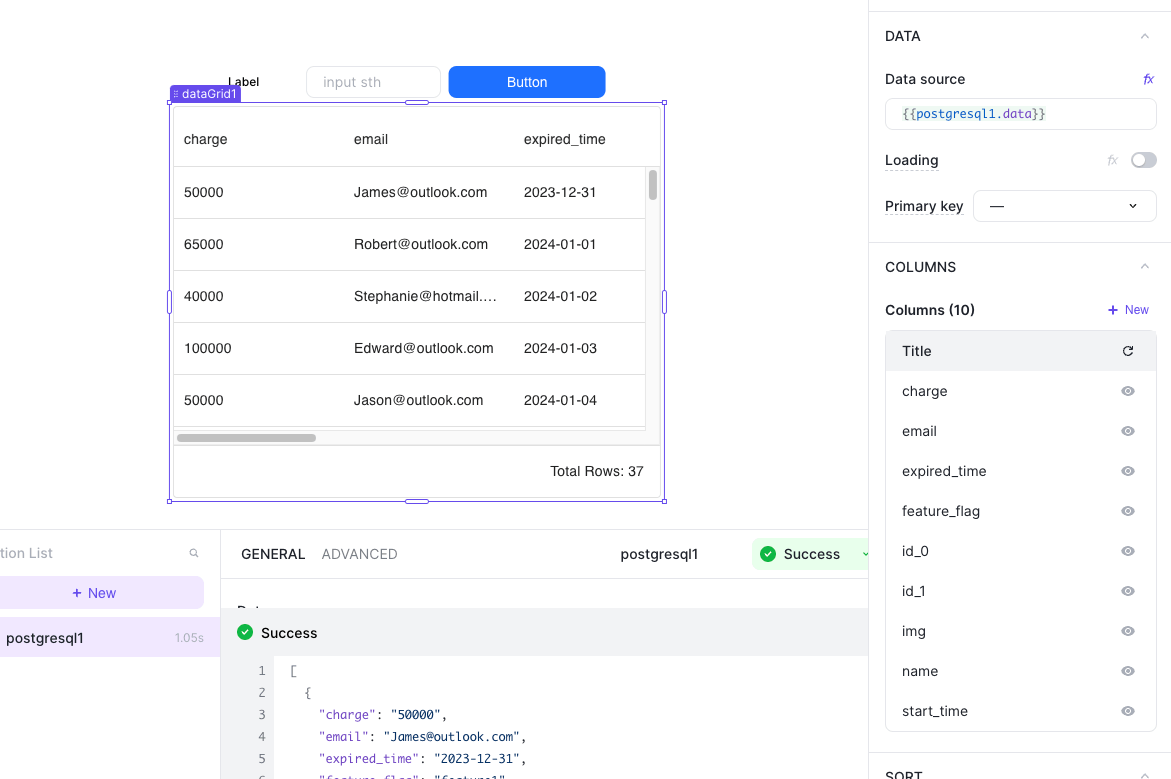Click the fx icon next to Loading
The image size is (1171, 779).
(x=1112, y=161)
